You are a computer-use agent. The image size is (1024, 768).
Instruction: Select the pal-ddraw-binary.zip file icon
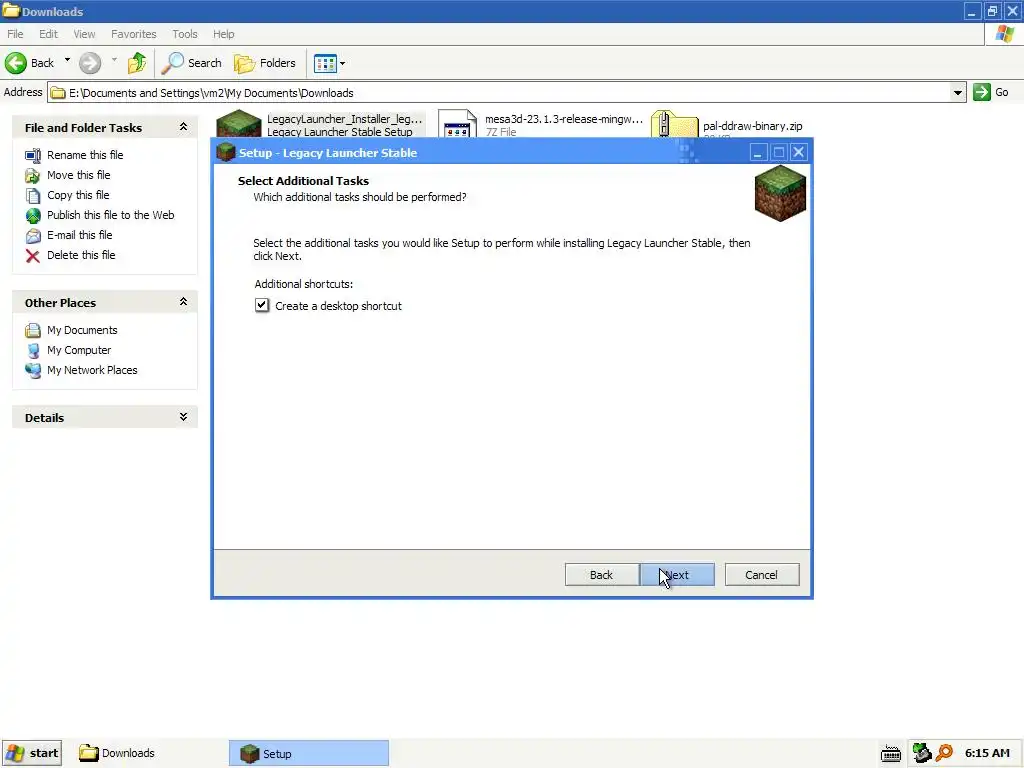(674, 125)
